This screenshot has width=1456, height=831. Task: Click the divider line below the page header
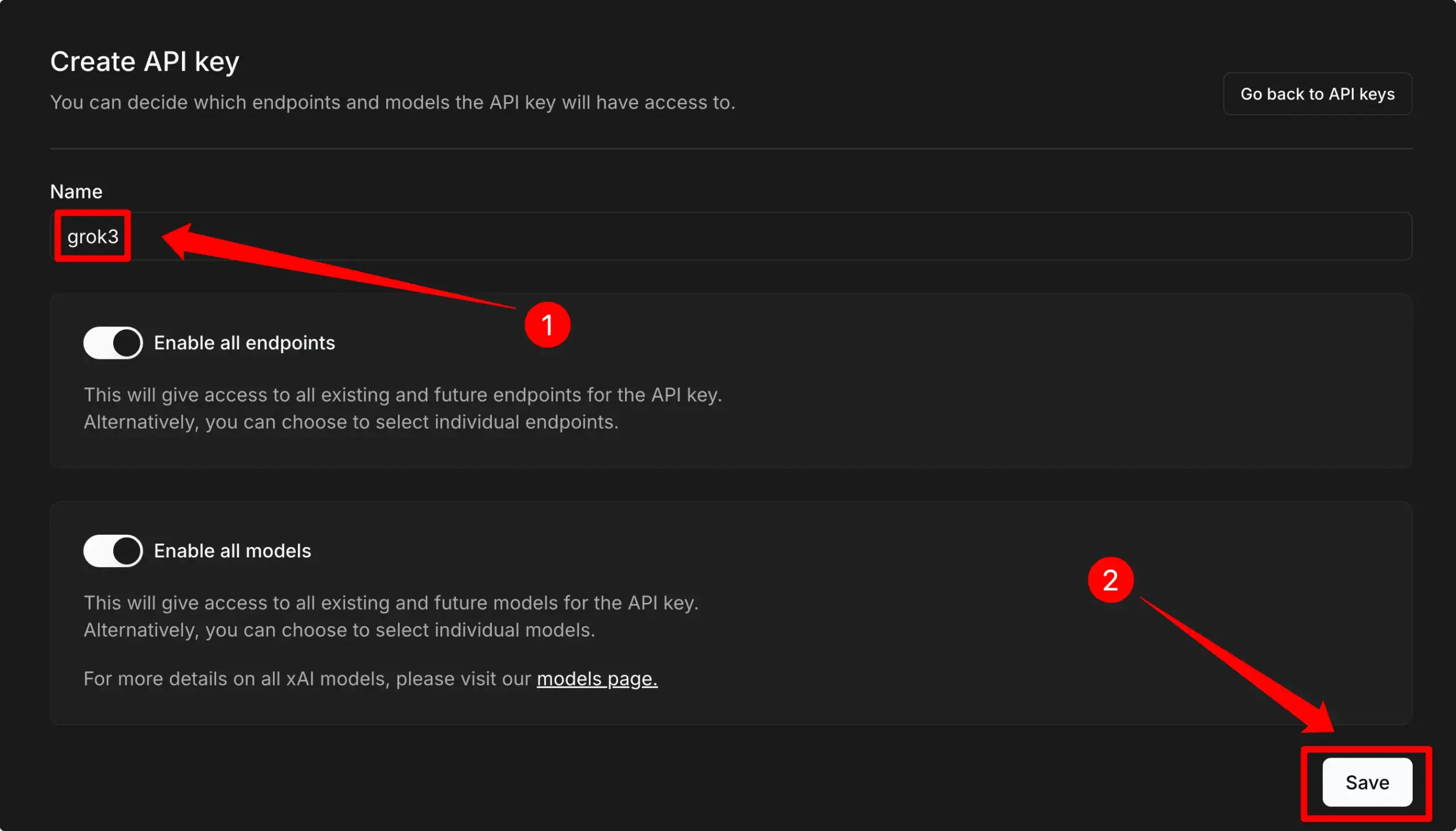point(731,148)
